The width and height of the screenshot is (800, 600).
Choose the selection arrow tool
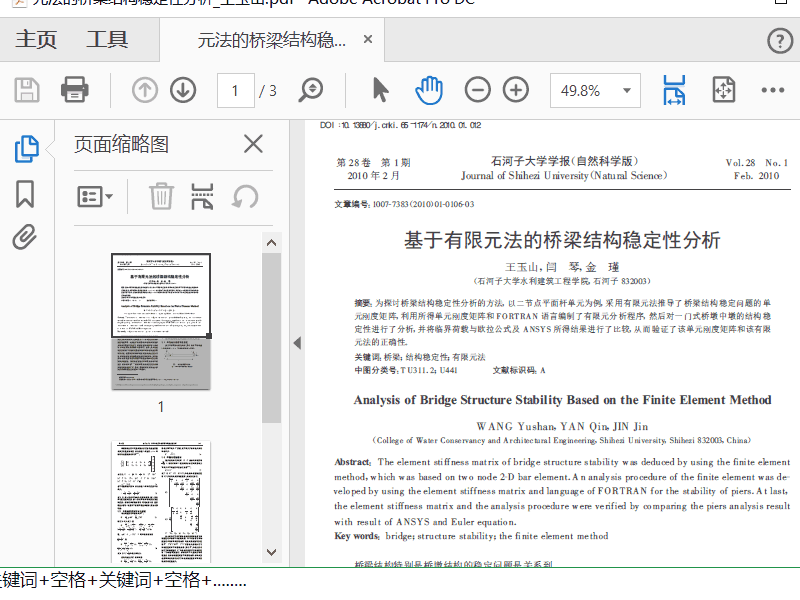(x=381, y=90)
